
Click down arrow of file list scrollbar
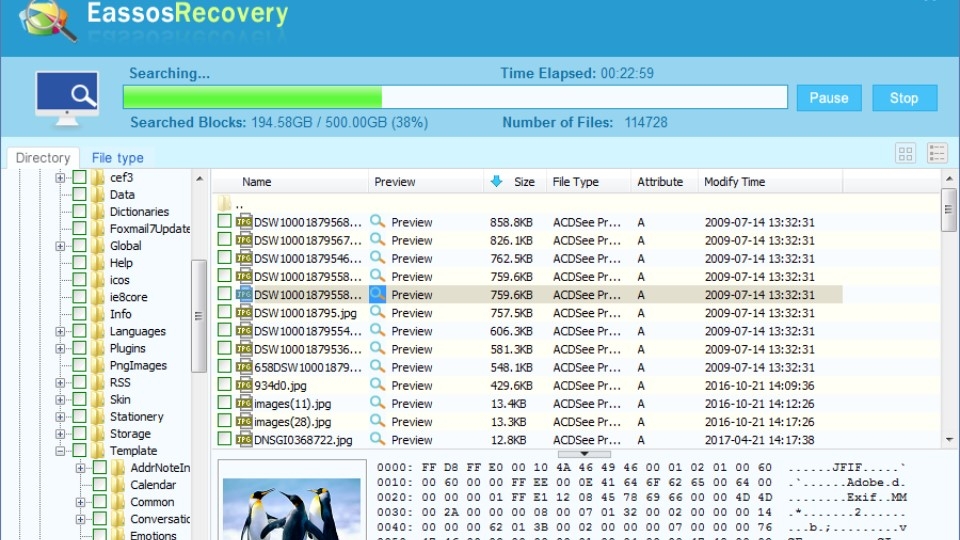point(949,440)
